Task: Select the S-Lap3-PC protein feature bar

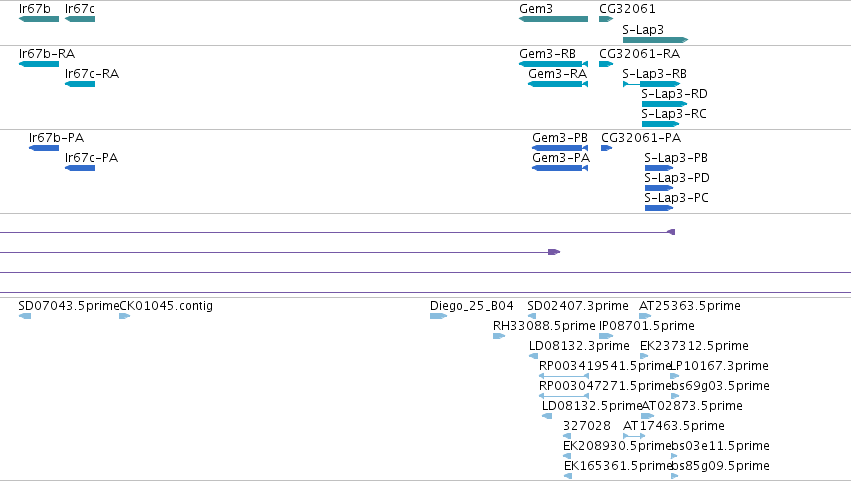Action: point(659,208)
